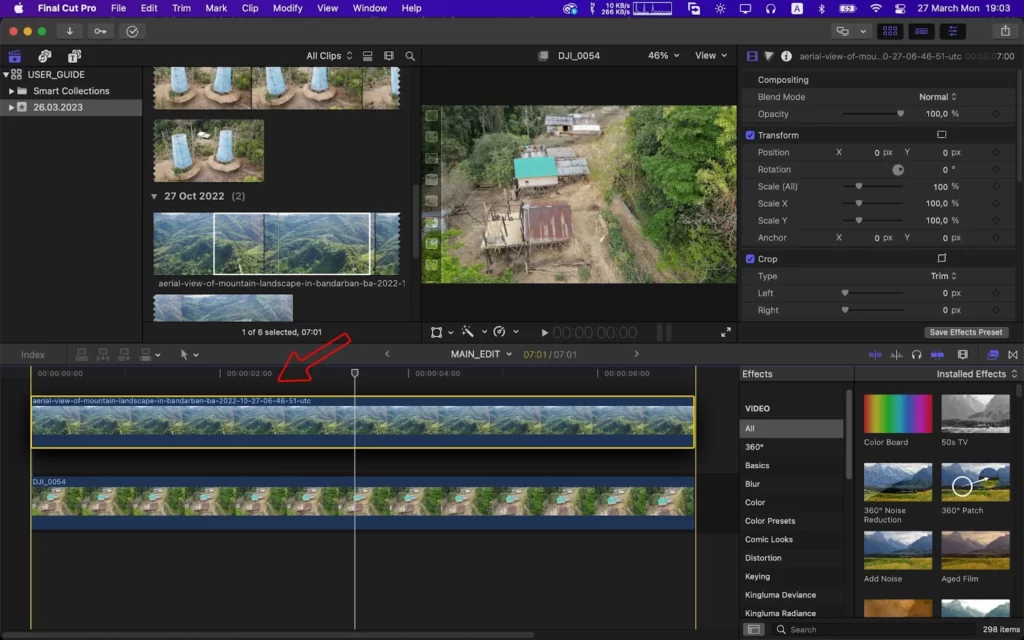This screenshot has height=640, width=1024.
Task: Open the Blend Mode Normal dropdown
Action: (x=938, y=97)
